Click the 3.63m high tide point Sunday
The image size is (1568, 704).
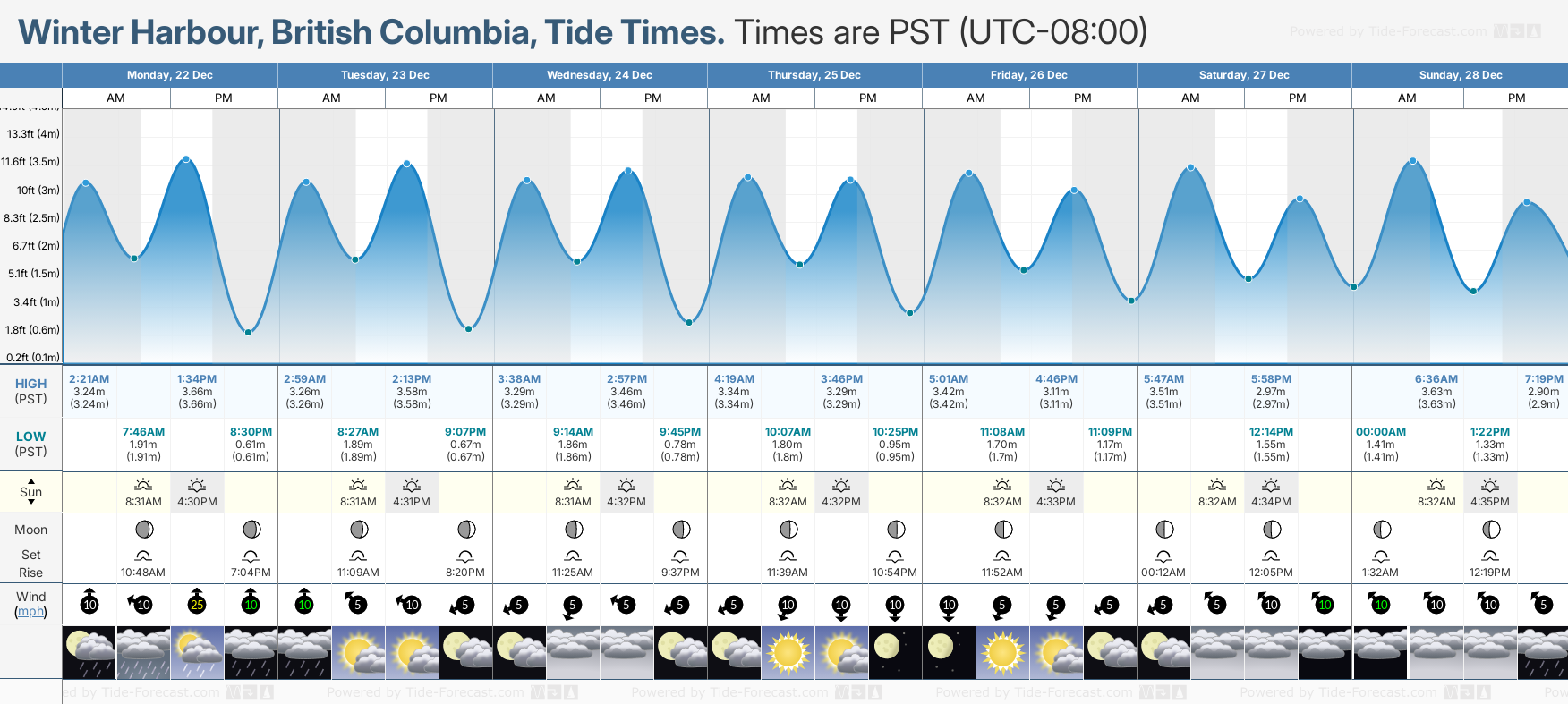click(1413, 161)
